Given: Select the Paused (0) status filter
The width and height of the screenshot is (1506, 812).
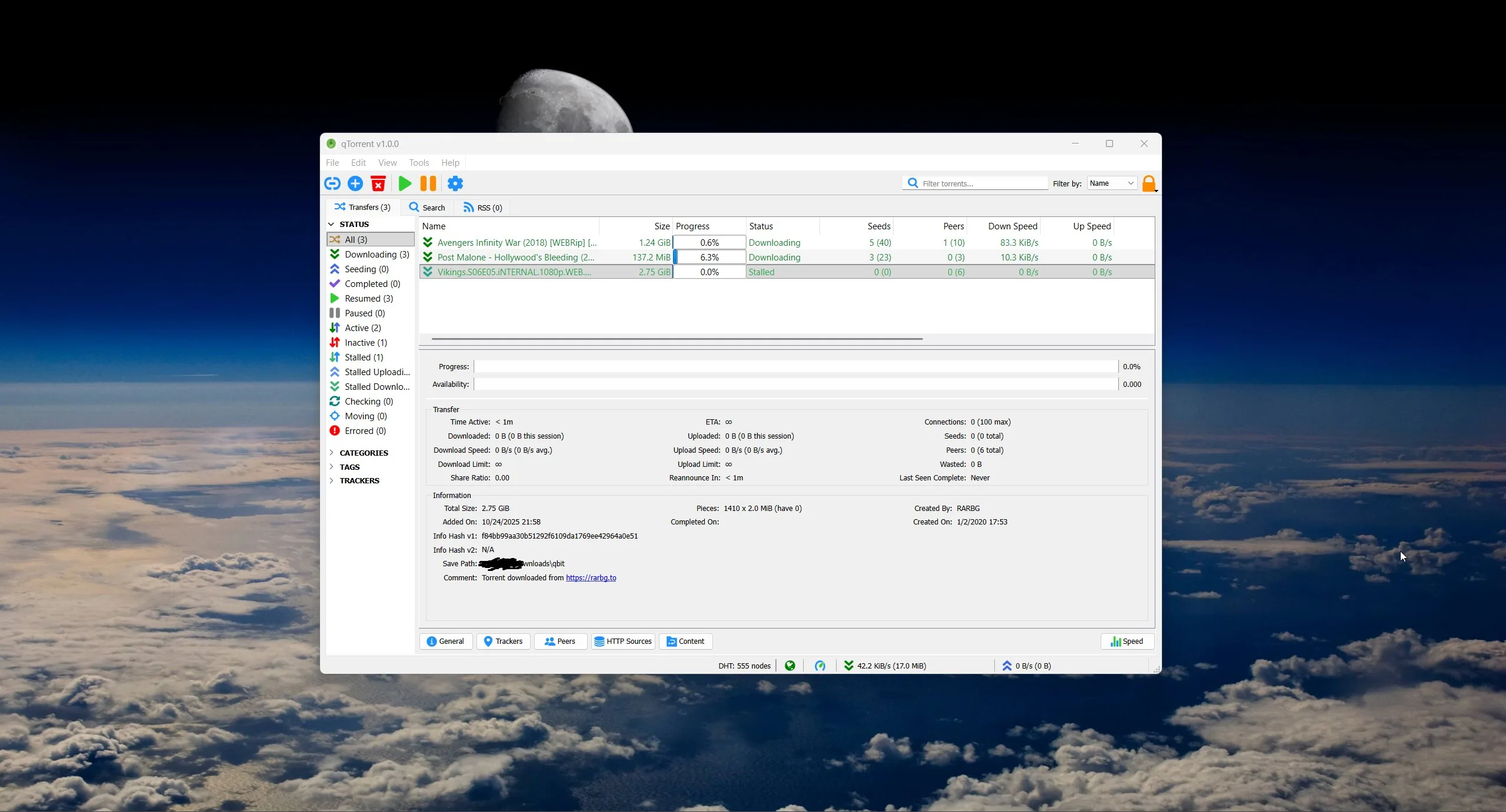Looking at the screenshot, I should [370, 313].
